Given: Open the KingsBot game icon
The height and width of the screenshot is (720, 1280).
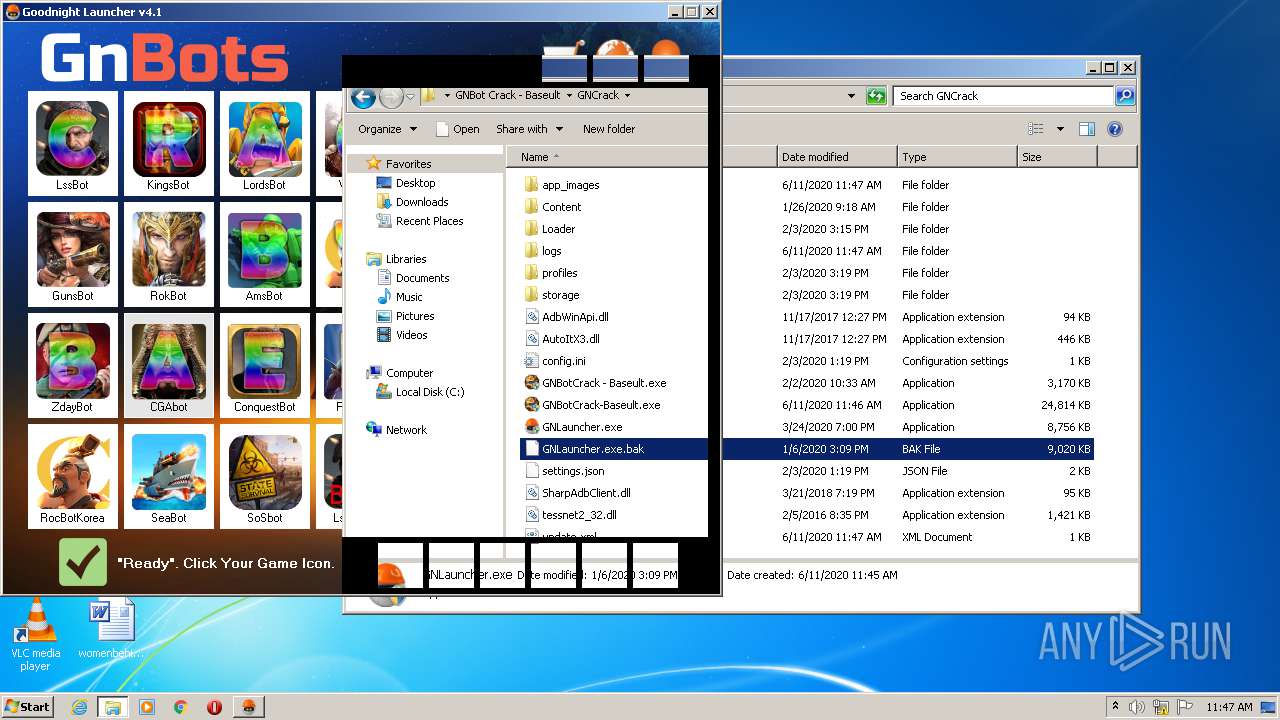Looking at the screenshot, I should [x=169, y=144].
